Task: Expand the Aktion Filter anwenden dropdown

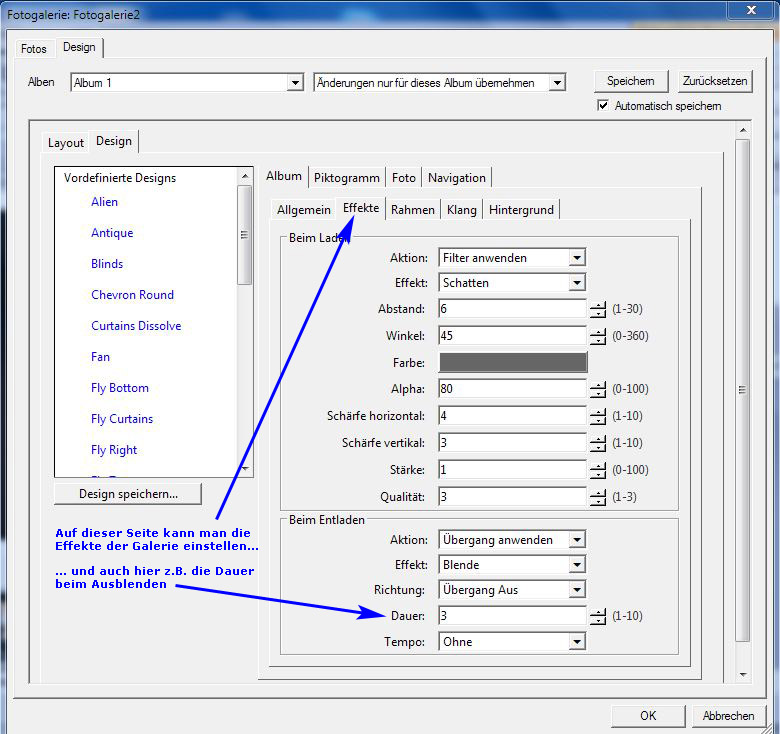Action: pyautogui.click(x=576, y=258)
